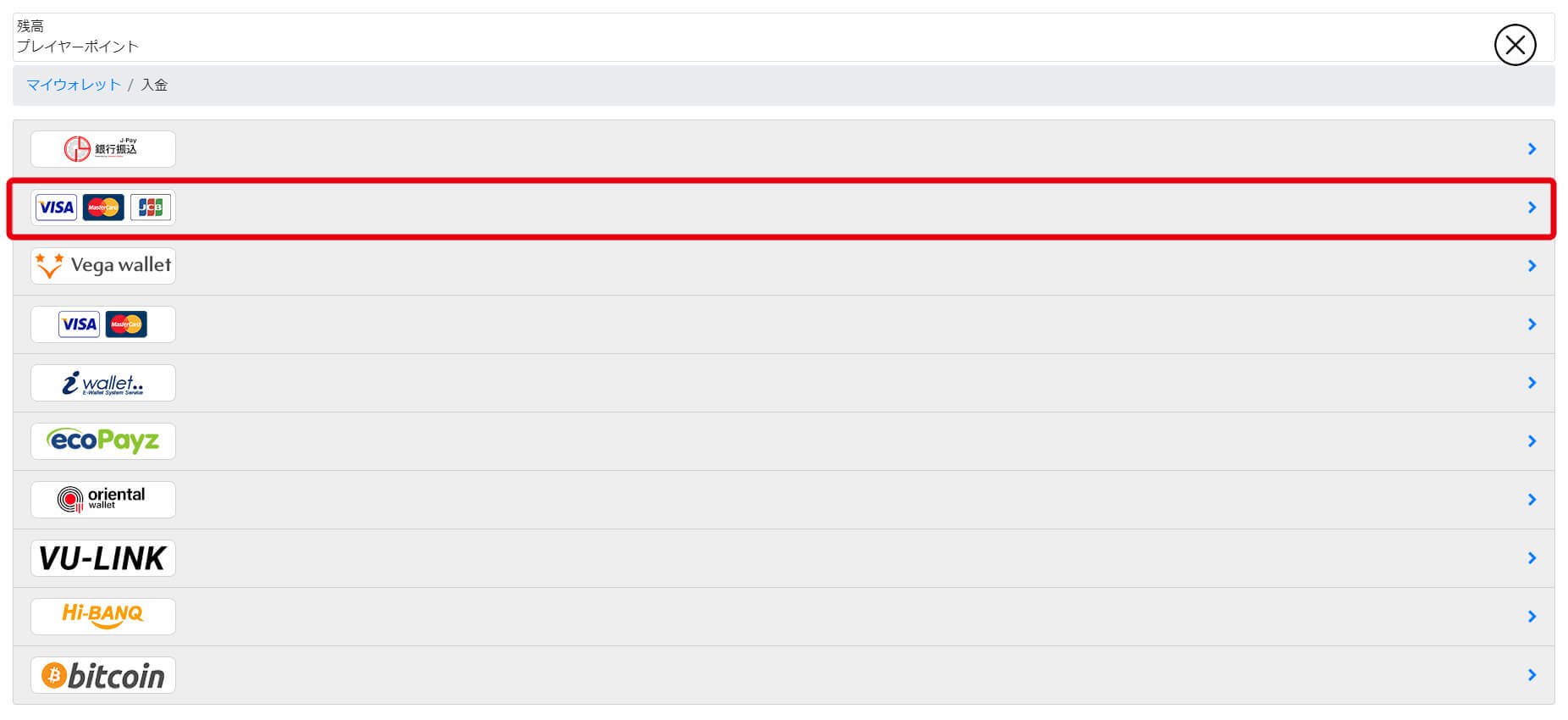Click the 入金 breadcrumb text
This screenshot has width=1568, height=720.
(154, 85)
